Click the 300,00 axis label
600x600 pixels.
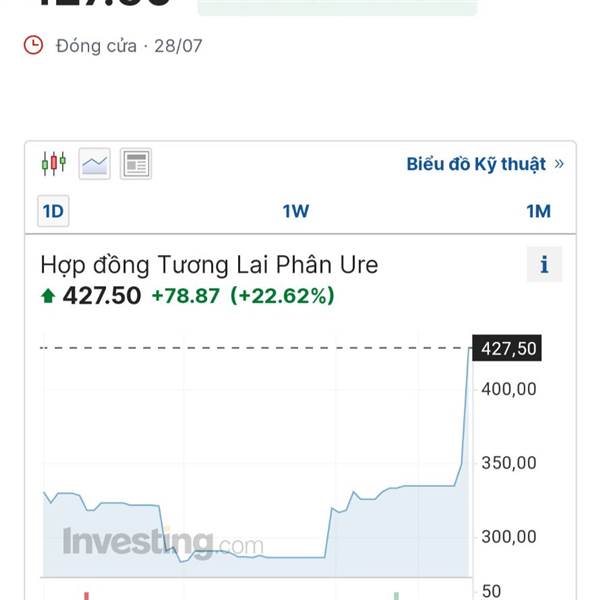point(509,537)
